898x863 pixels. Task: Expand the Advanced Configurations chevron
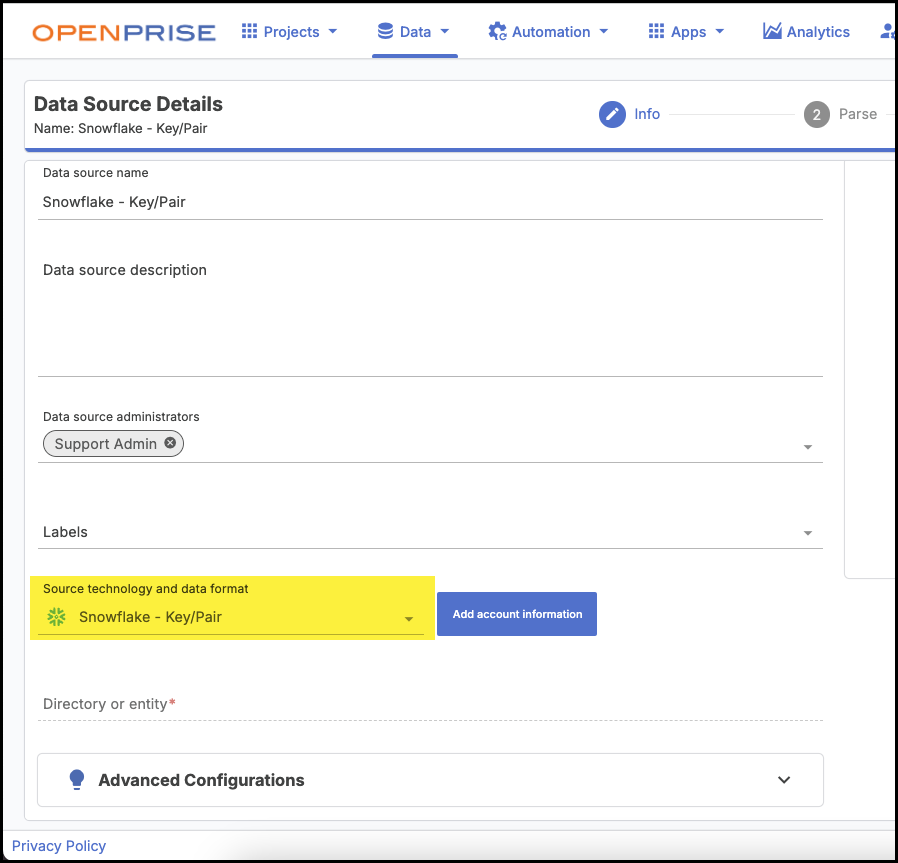coord(784,780)
